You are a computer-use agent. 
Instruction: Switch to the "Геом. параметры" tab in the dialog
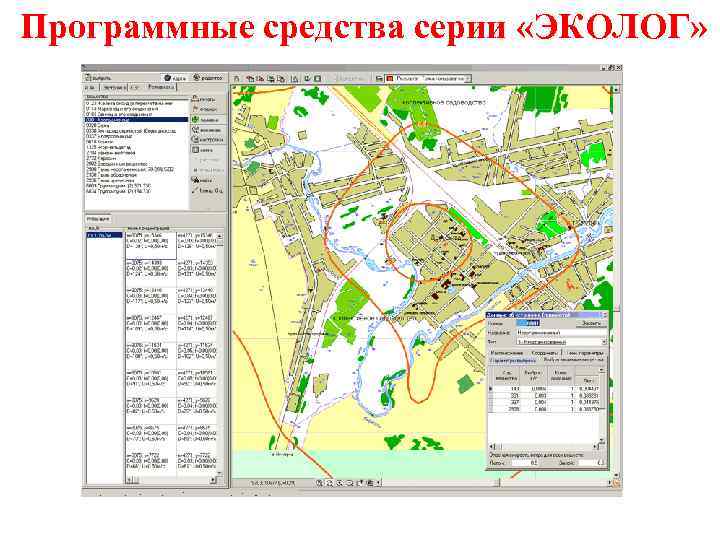pos(585,353)
